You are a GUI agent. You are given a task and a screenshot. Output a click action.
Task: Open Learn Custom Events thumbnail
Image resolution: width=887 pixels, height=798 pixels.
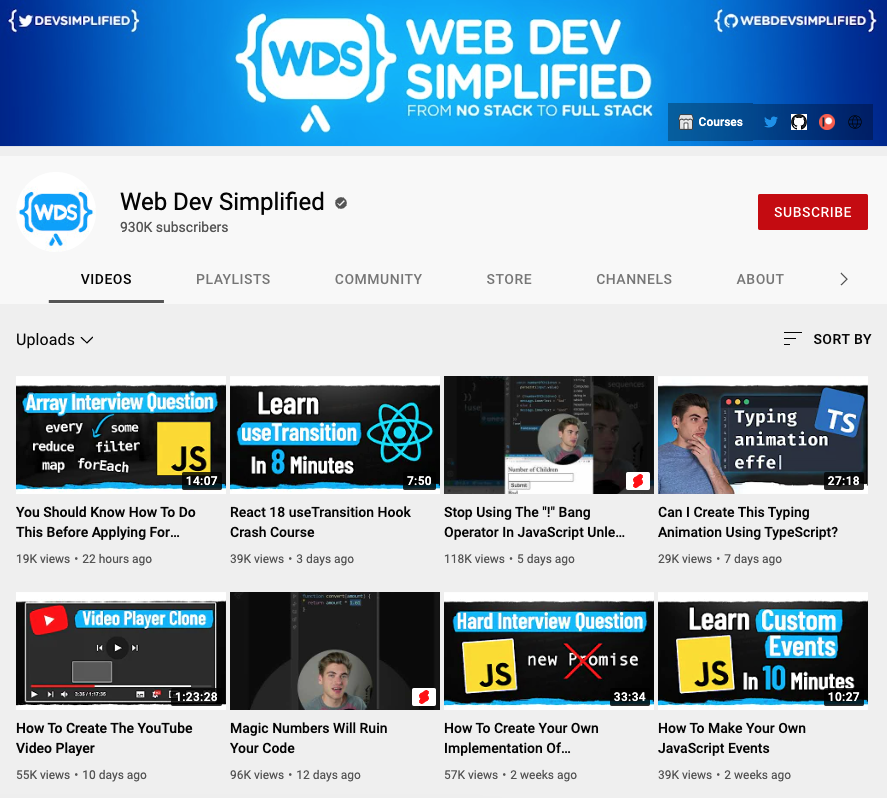point(763,651)
